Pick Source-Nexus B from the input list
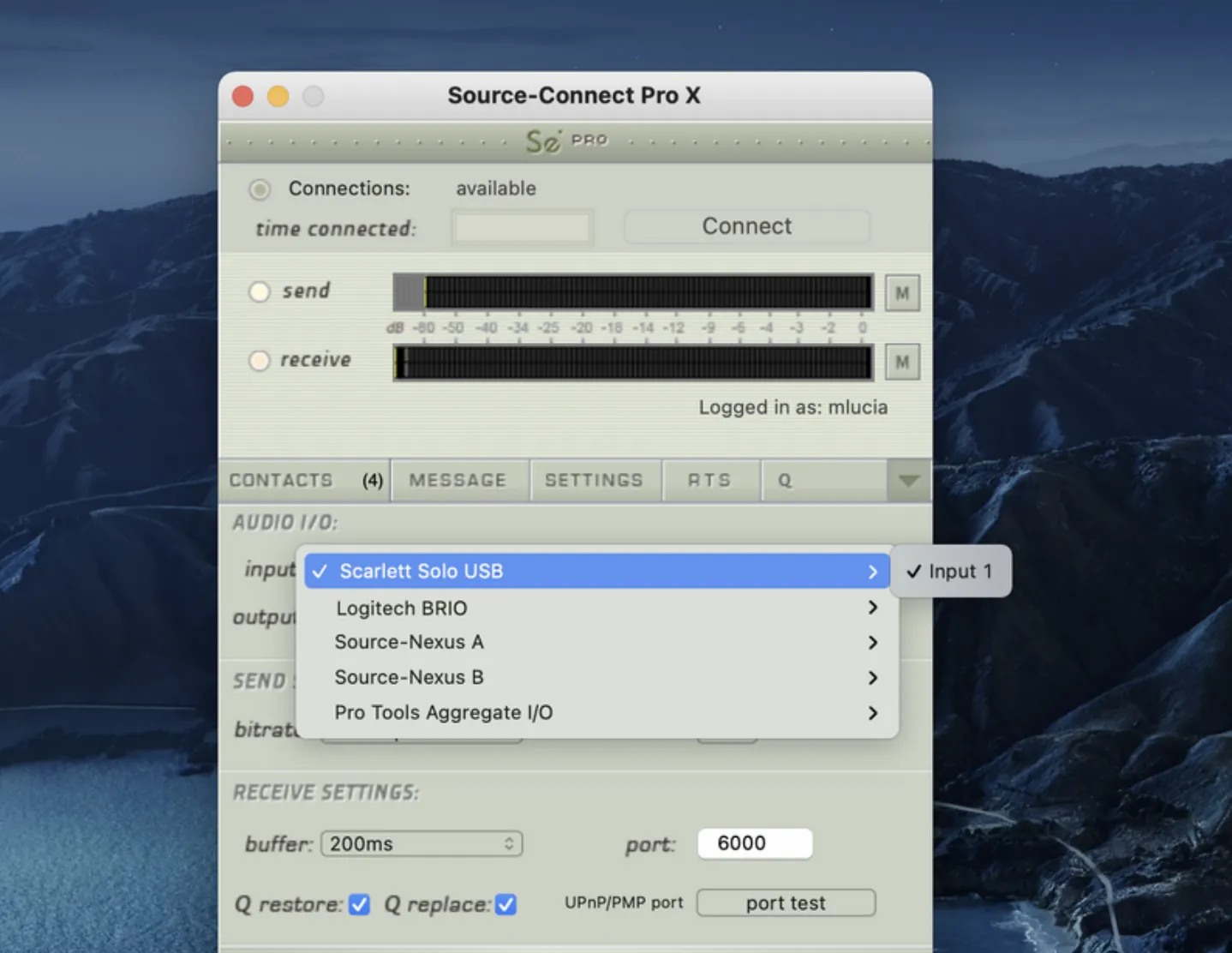 (597, 678)
